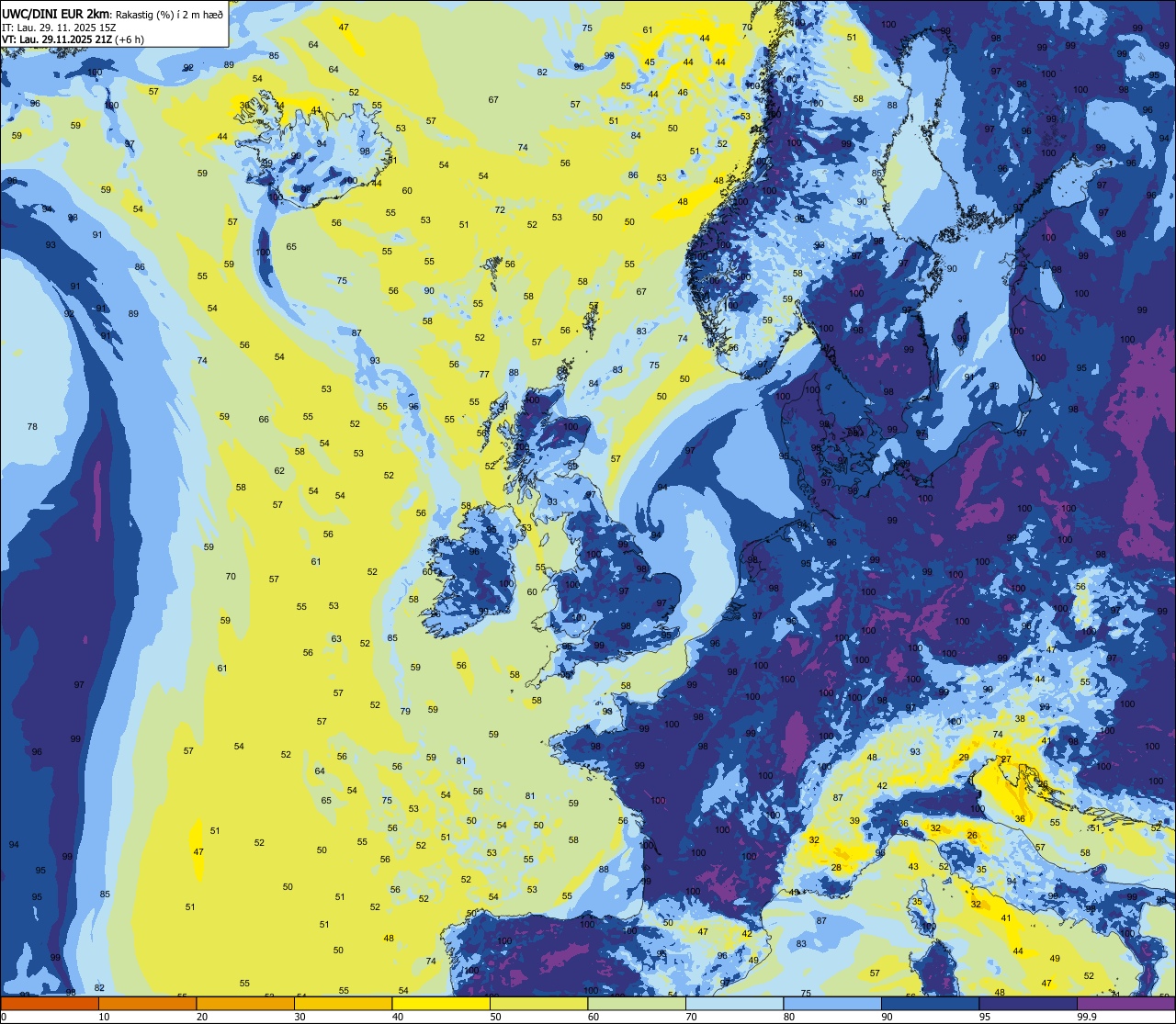1176x1024 pixels.
Task: Click the legend label "70" on the color bar
Action: (x=691, y=1017)
